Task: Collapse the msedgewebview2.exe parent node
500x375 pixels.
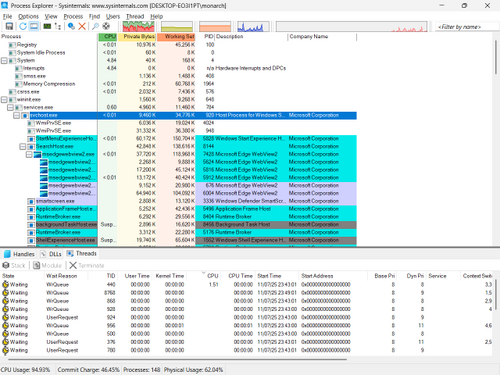Action: (x=29, y=154)
